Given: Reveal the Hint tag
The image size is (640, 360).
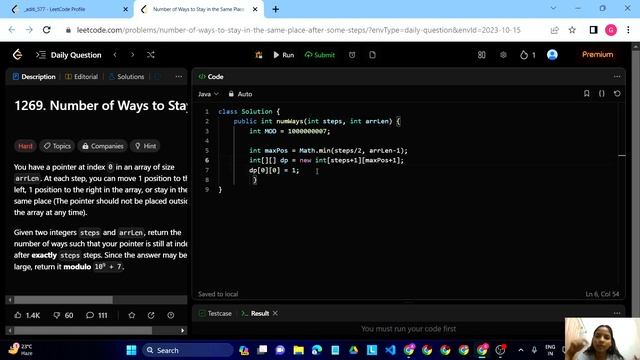Looking at the screenshot, I should 145,146.
